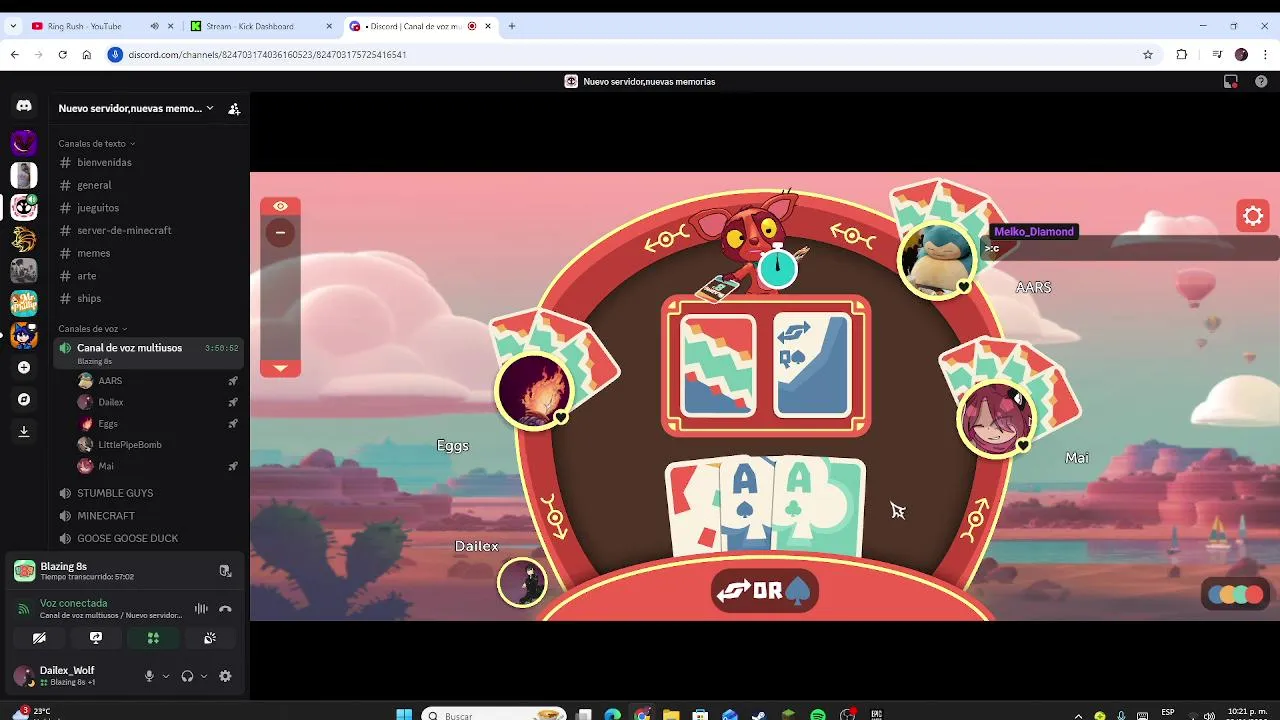This screenshot has width=1280, height=720.
Task: Click the multicolor dots button in game corner
Action: point(1235,595)
